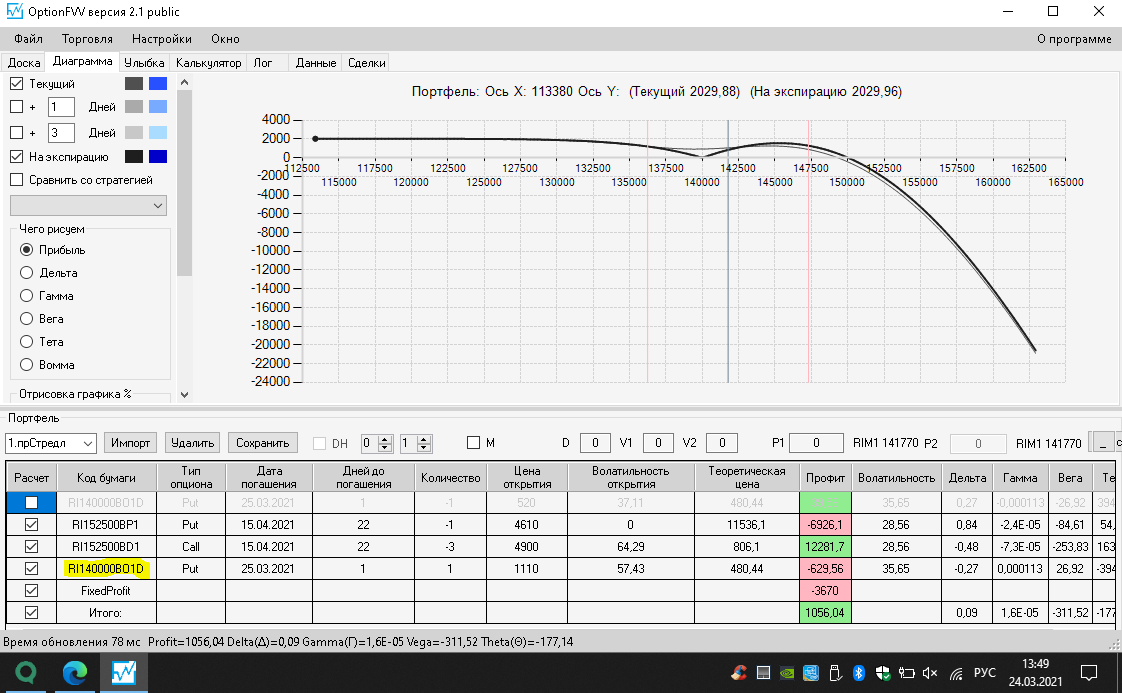Select the Тета radio button
The height and width of the screenshot is (693, 1122).
pyautogui.click(x=26, y=341)
